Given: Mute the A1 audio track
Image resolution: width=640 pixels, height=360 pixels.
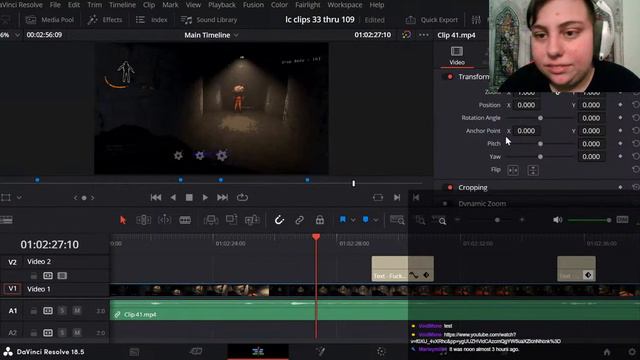Looking at the screenshot, I should click(77, 311).
